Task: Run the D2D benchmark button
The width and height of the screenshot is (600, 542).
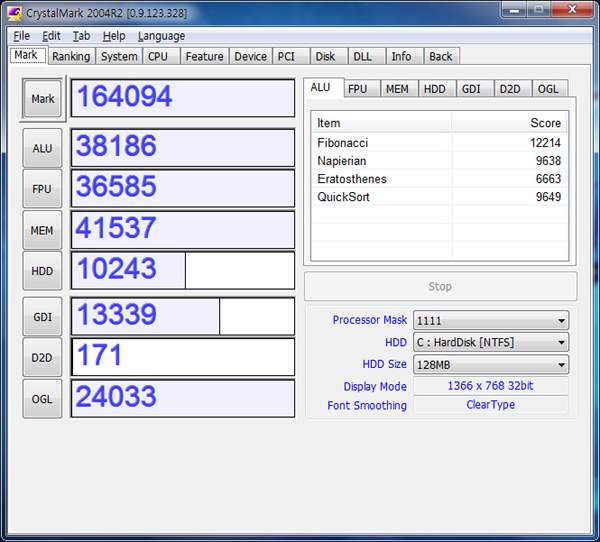Action: 42,358
